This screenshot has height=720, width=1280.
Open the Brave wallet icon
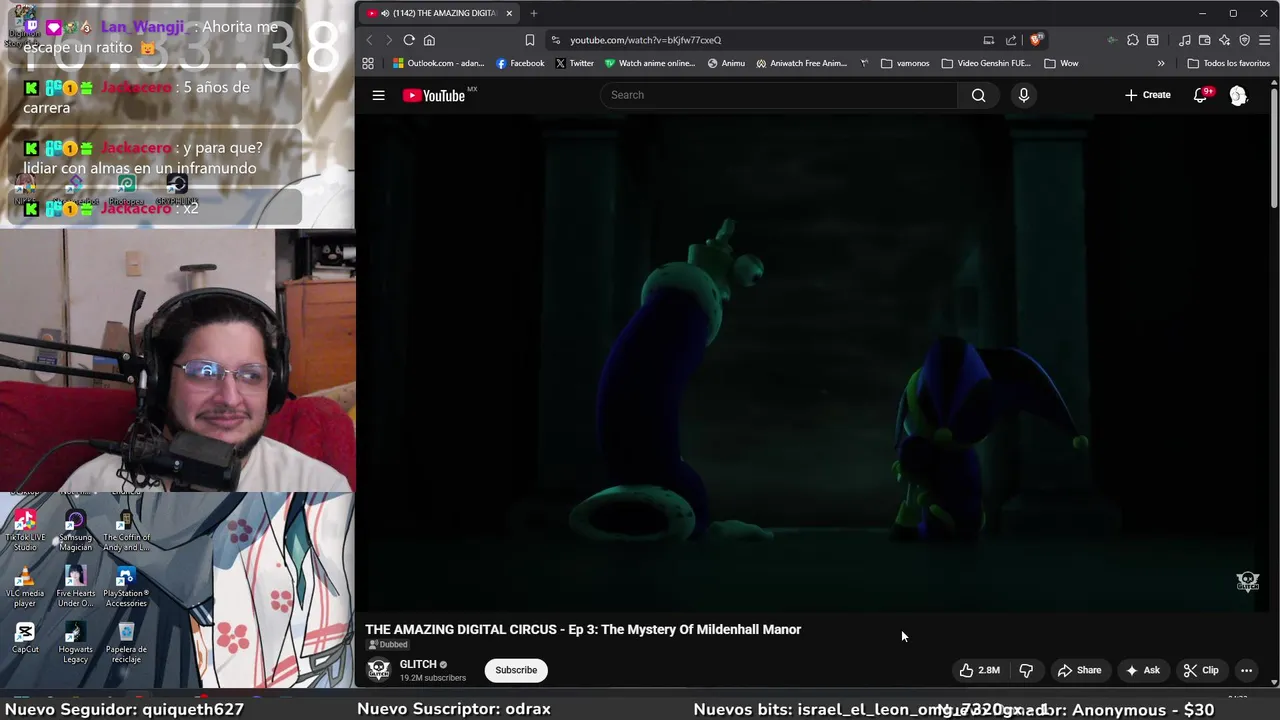click(1204, 40)
